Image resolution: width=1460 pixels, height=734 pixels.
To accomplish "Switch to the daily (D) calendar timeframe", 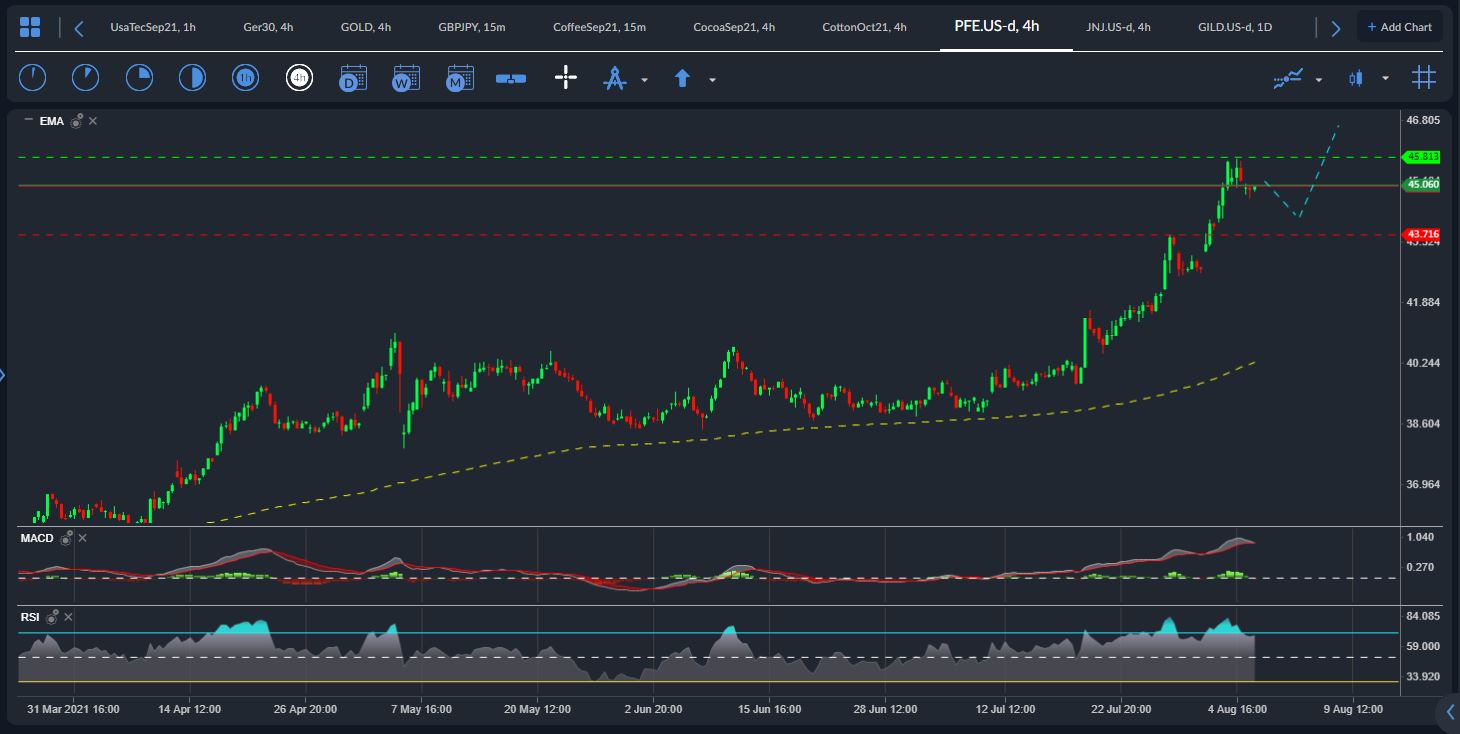I will pos(352,78).
